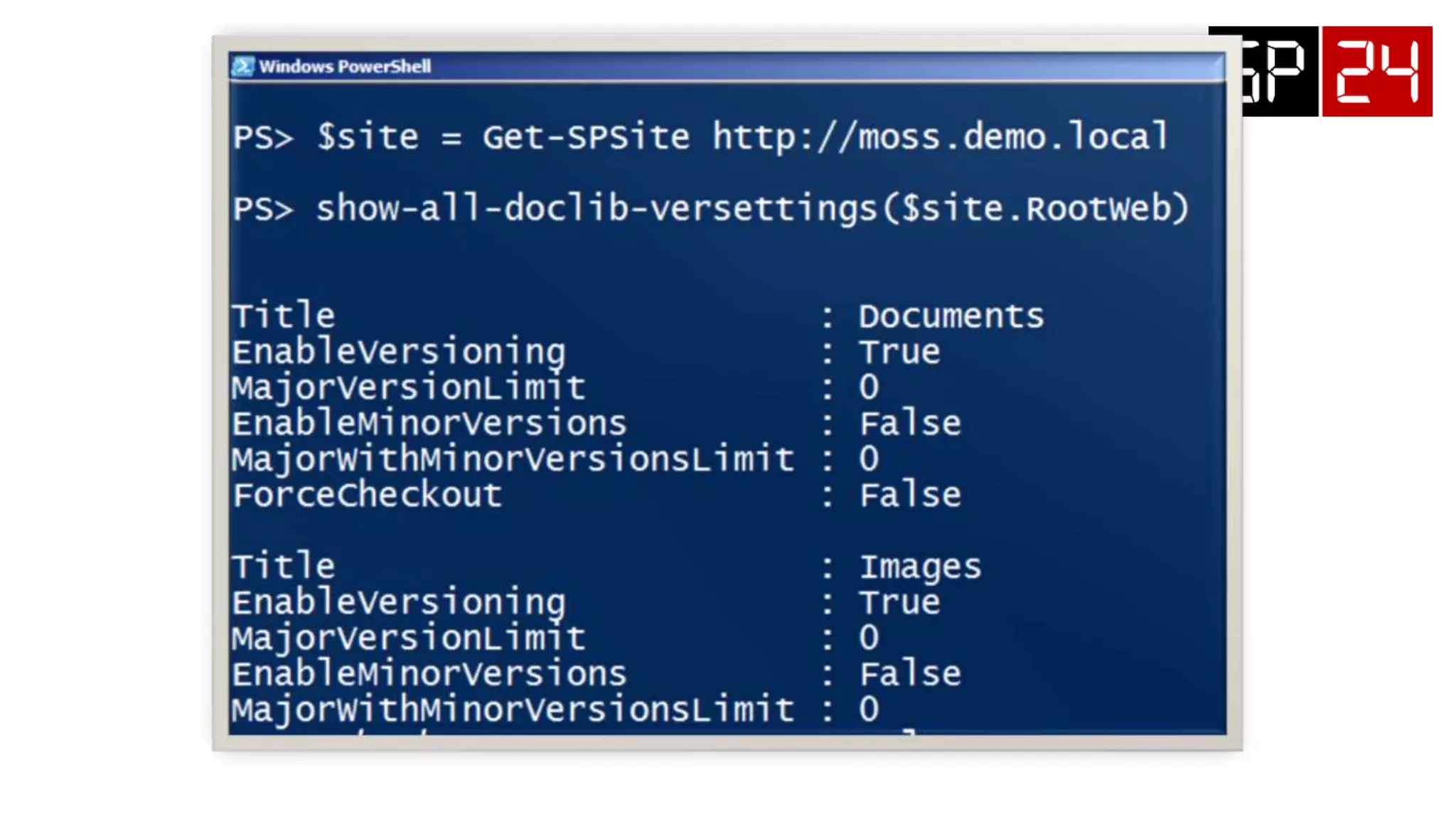Click the ForceCheckout property label
Screen dimensions: 1456x819
coord(368,495)
